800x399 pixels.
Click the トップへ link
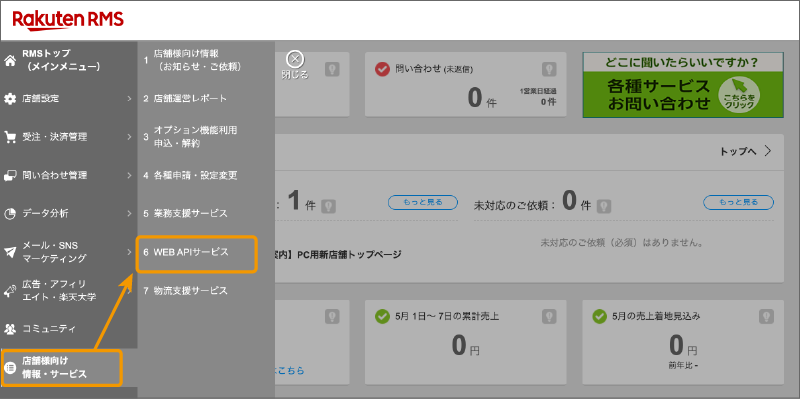click(738, 152)
